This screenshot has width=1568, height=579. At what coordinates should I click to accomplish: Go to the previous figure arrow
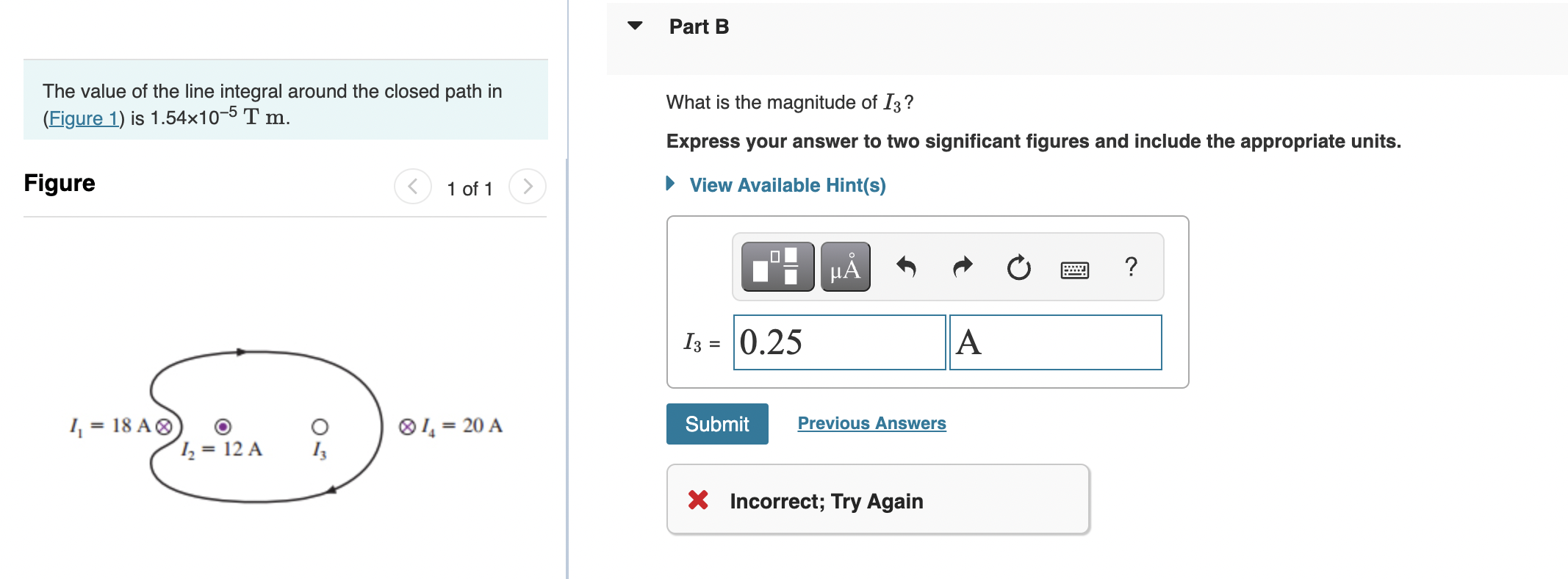pyautogui.click(x=413, y=187)
